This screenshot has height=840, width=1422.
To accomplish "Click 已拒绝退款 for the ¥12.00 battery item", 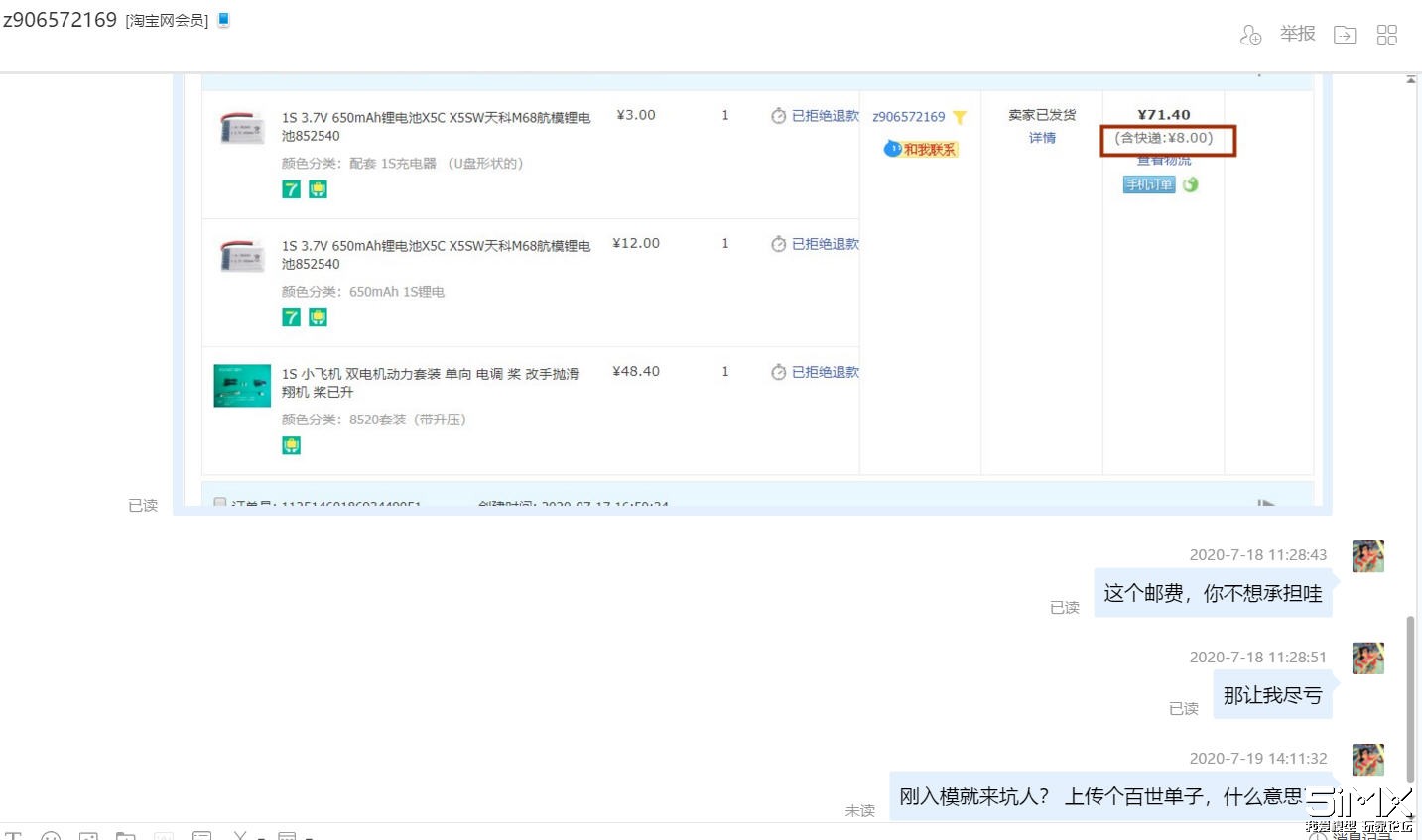I will 825,244.
